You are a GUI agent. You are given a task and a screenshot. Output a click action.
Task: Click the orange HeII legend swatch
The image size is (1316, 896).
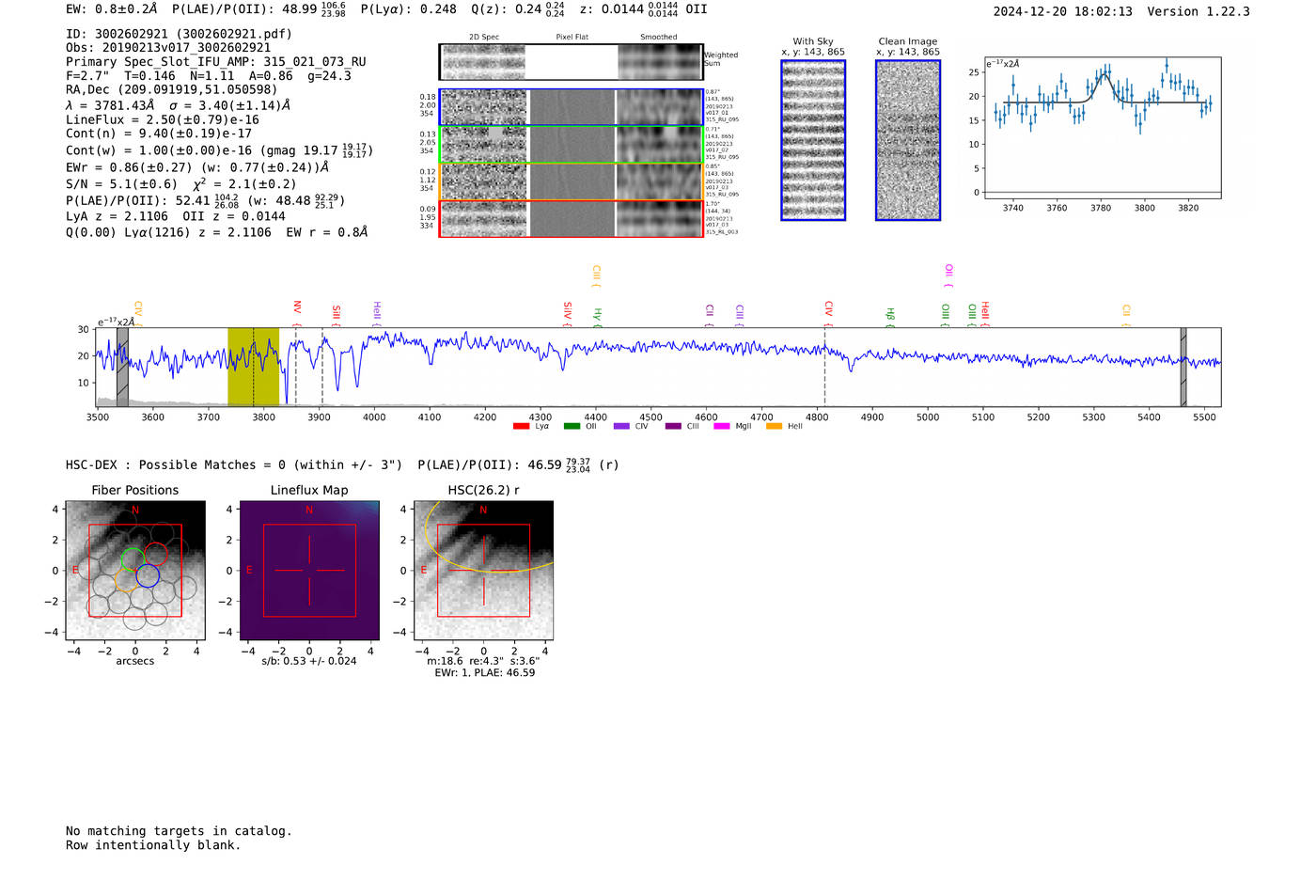click(775, 427)
